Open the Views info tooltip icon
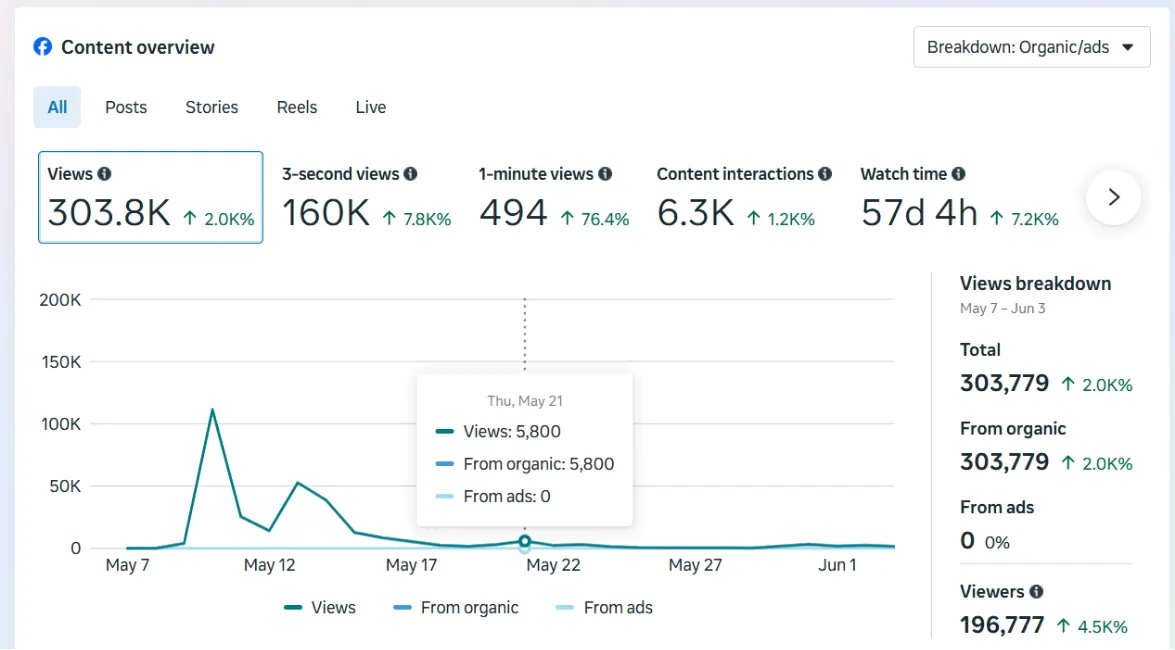This screenshot has height=650, width=1175. 104,174
